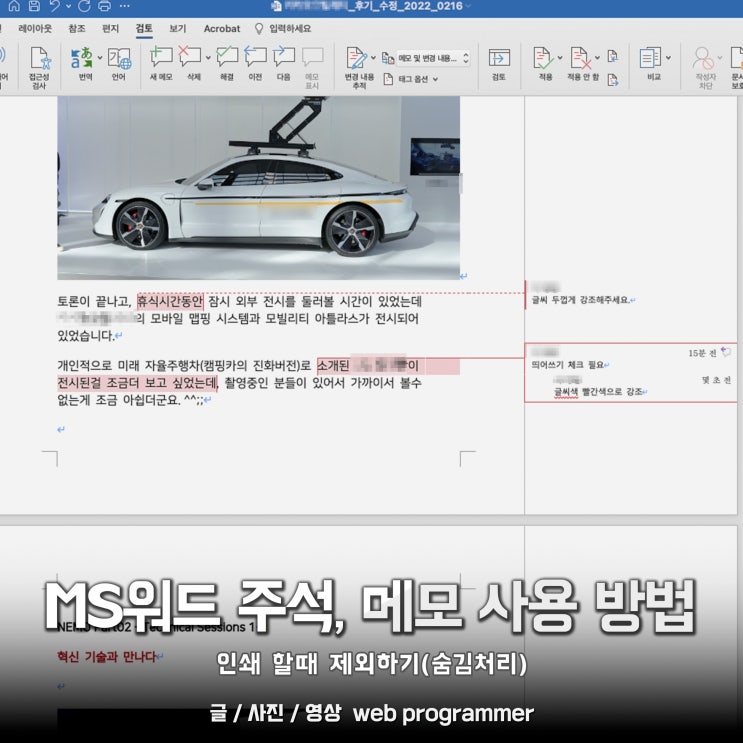Screen dimensions: 743x743
Task: Accept the change with 적용 icon
Action: pyautogui.click(x=543, y=58)
